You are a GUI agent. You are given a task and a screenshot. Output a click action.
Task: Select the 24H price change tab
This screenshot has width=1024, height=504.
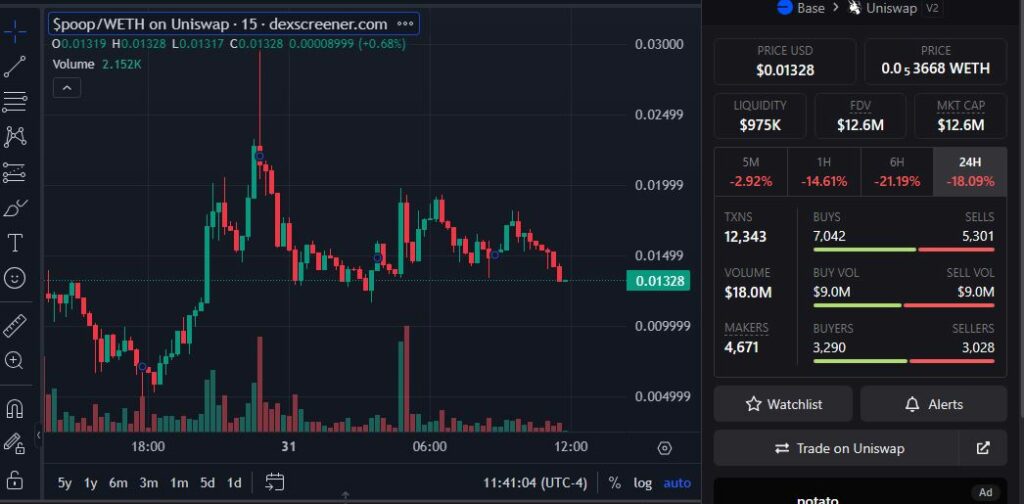pos(970,172)
